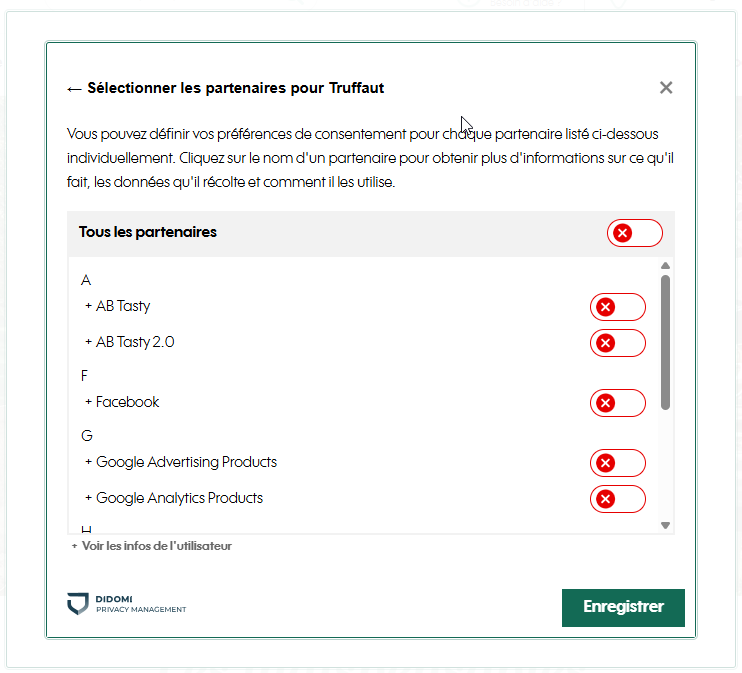742x673 pixels.
Task: Click the Didomi Privacy Management logo
Action: pyautogui.click(x=126, y=604)
